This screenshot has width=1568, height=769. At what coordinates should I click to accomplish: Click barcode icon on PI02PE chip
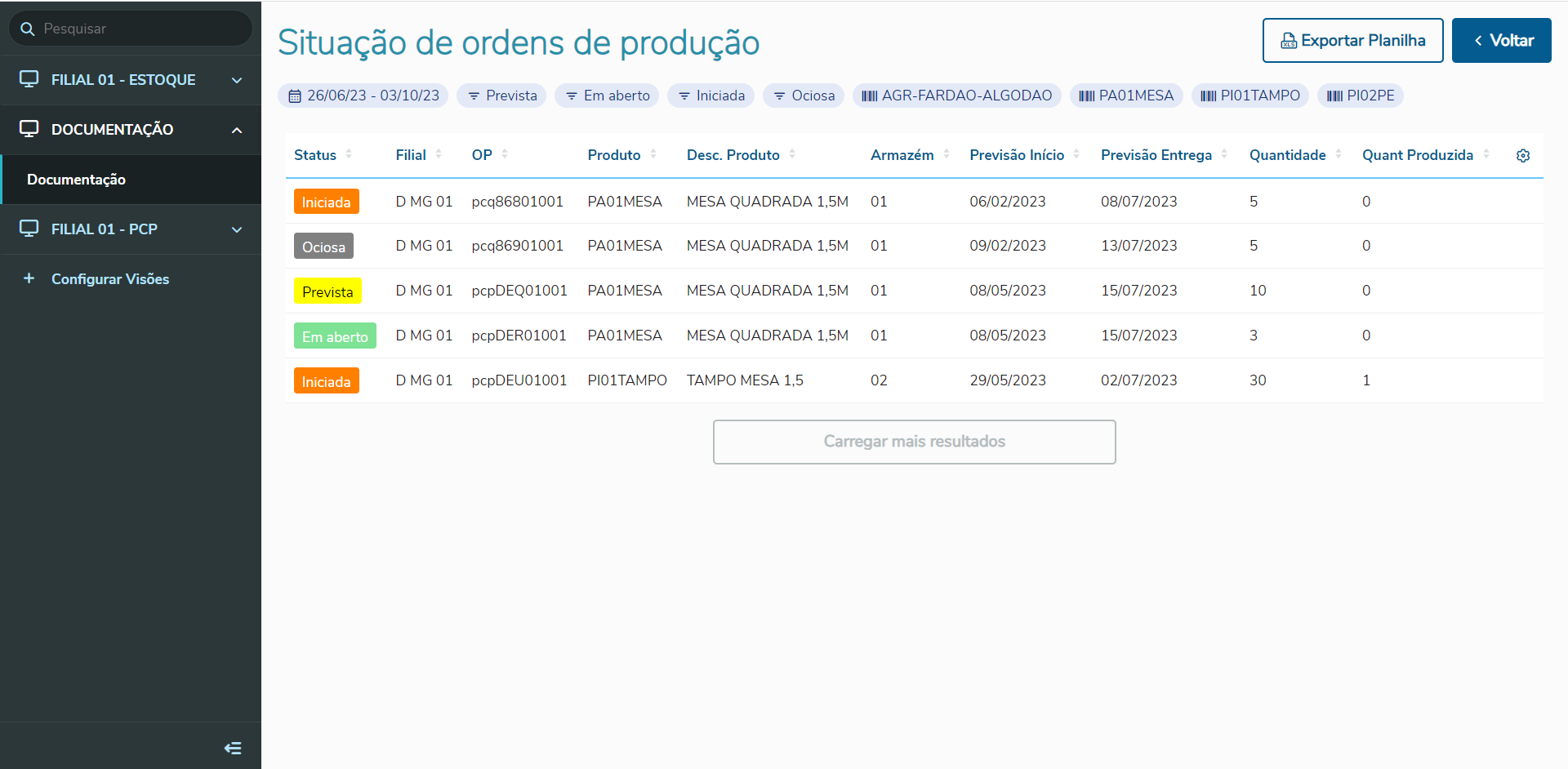[1334, 96]
